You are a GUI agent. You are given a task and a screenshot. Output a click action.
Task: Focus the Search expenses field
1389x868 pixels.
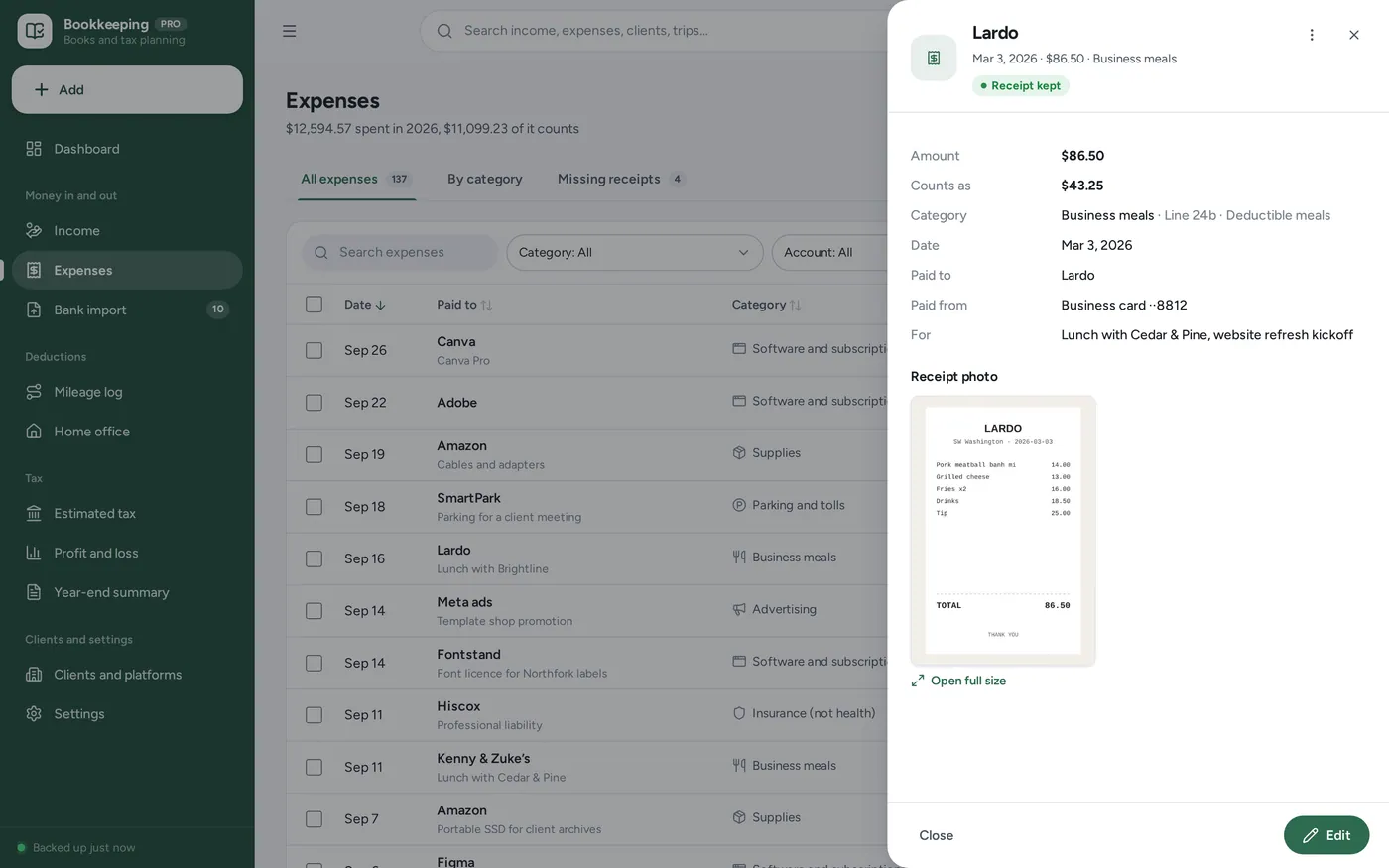click(x=400, y=253)
